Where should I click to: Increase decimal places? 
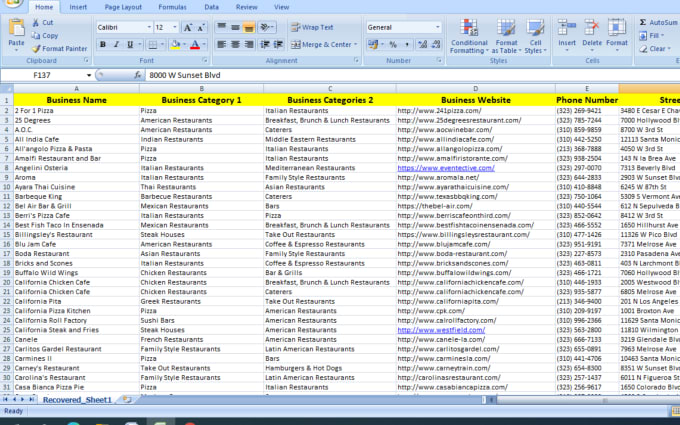pos(422,44)
